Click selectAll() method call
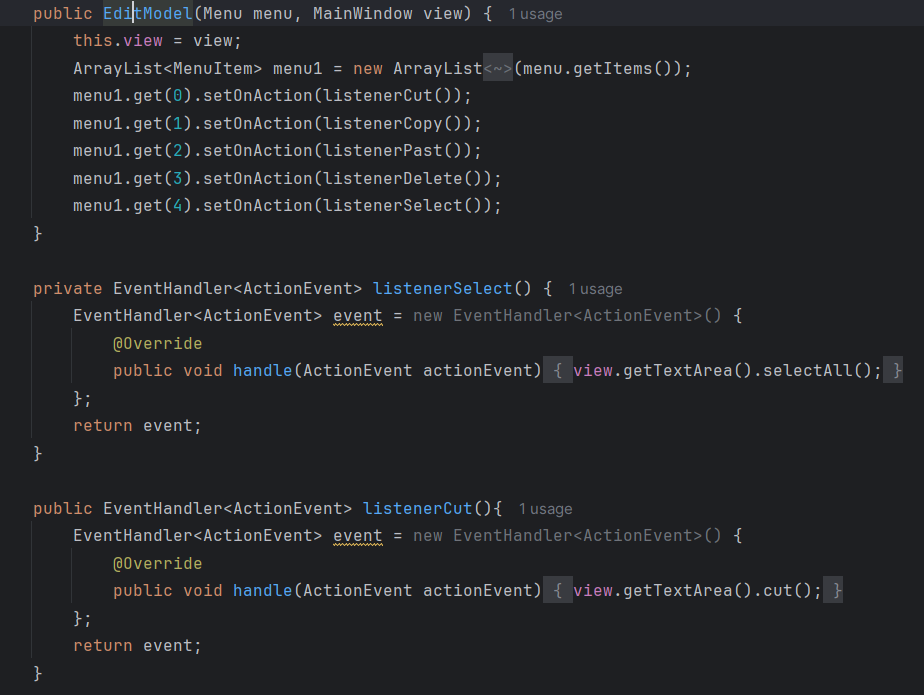Viewport: 924px width, 695px height. coord(817,371)
